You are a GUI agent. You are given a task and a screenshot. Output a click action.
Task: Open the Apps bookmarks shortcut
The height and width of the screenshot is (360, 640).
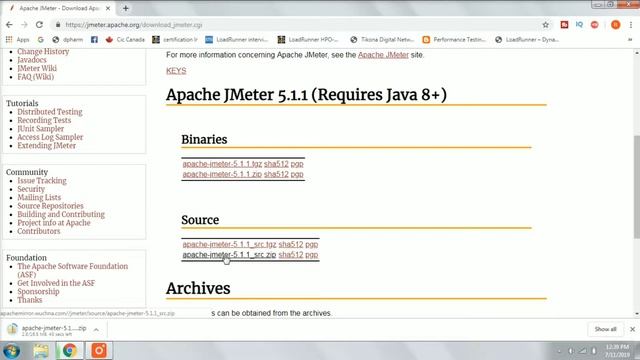(18, 40)
